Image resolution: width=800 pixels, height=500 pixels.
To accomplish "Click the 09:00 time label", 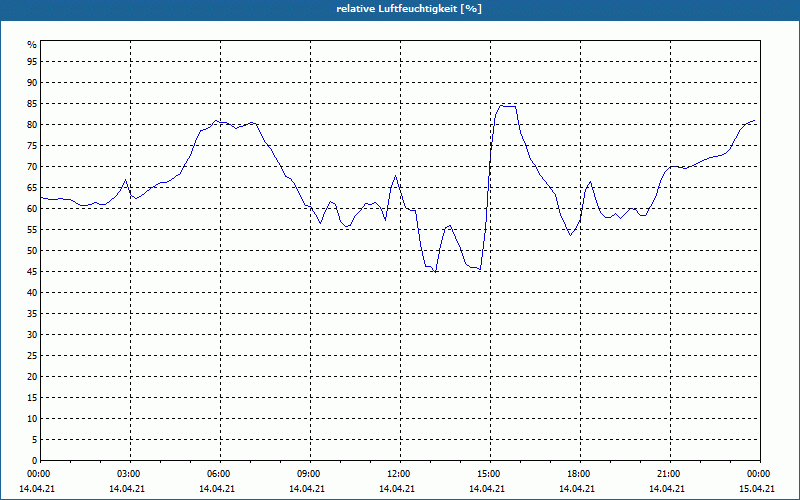I will click(310, 474).
